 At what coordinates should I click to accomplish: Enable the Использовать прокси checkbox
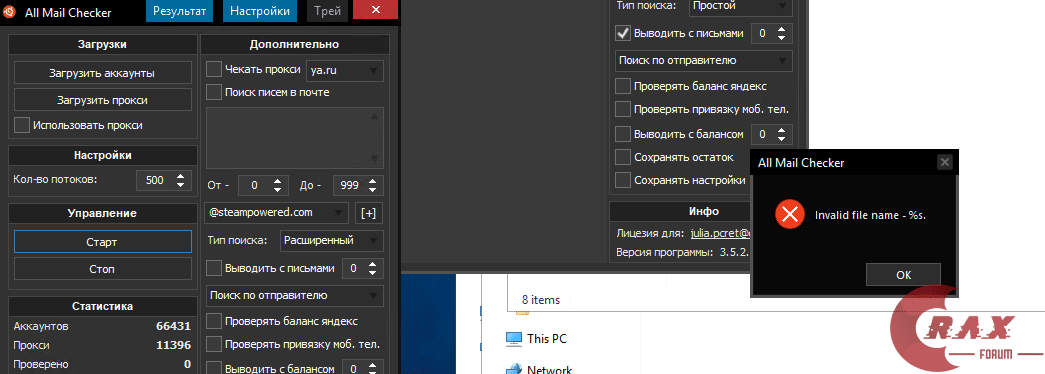click(x=22, y=125)
